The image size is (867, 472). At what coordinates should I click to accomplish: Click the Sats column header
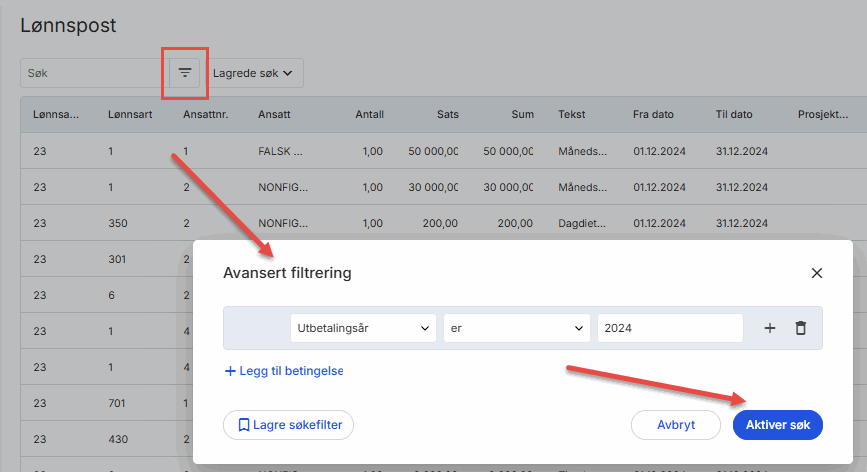447,115
